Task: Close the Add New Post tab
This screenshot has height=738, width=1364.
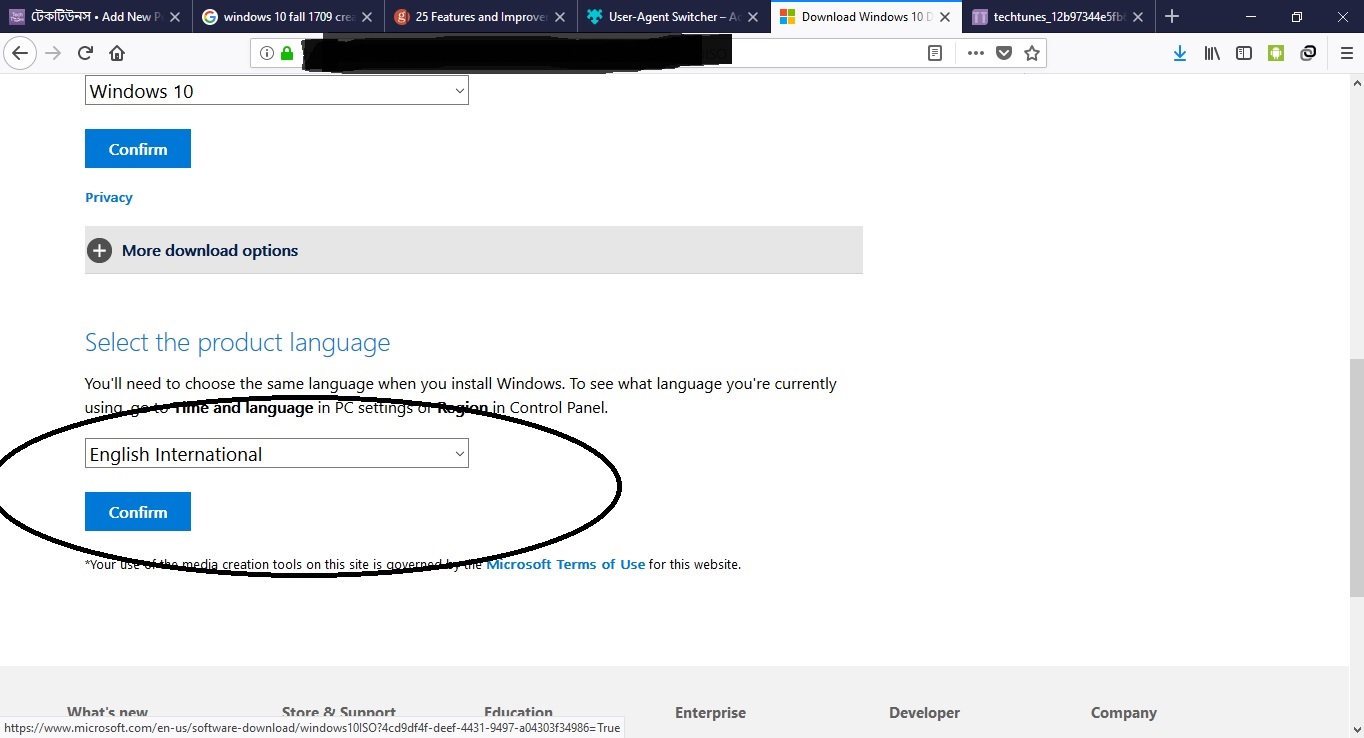Action: coord(174,17)
